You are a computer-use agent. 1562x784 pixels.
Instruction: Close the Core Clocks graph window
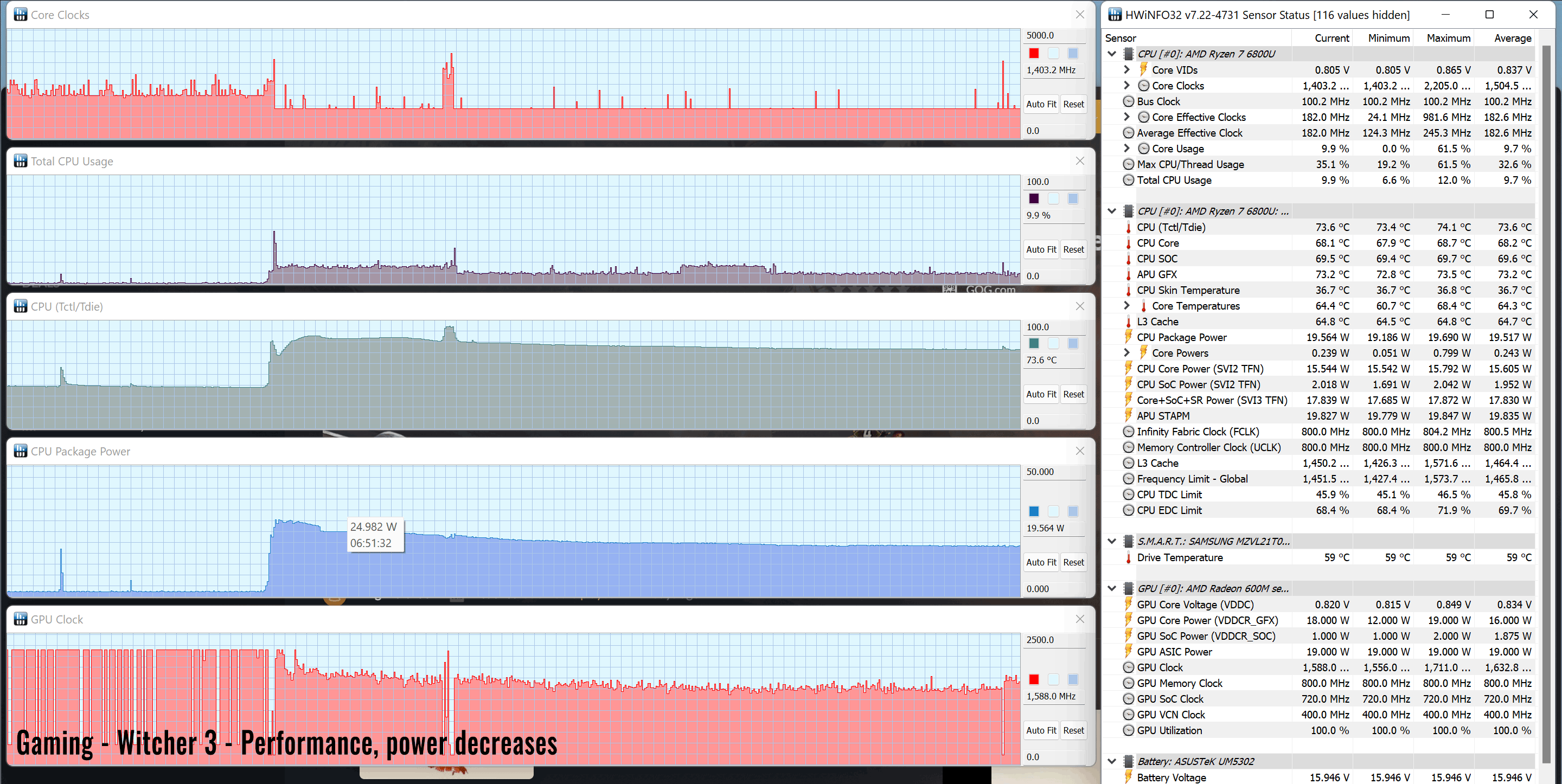[1080, 15]
